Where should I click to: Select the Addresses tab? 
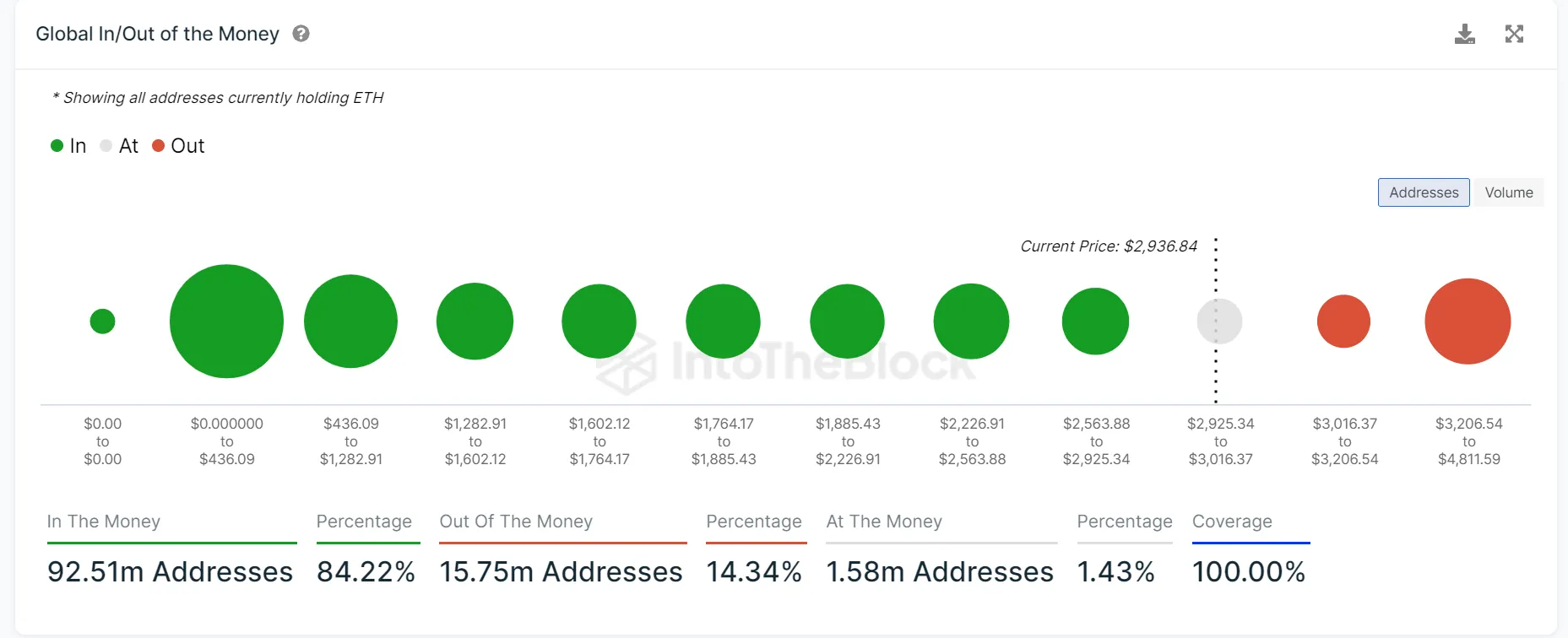click(1424, 192)
